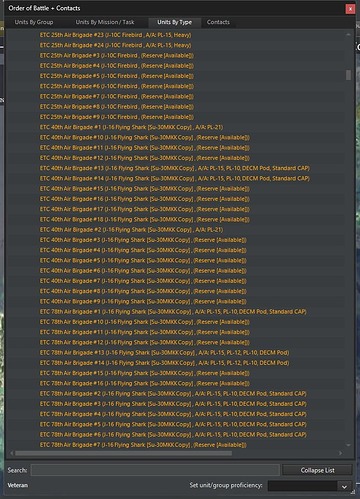Select ETC 78th Air Brigade #7 entry

(x=143, y=445)
